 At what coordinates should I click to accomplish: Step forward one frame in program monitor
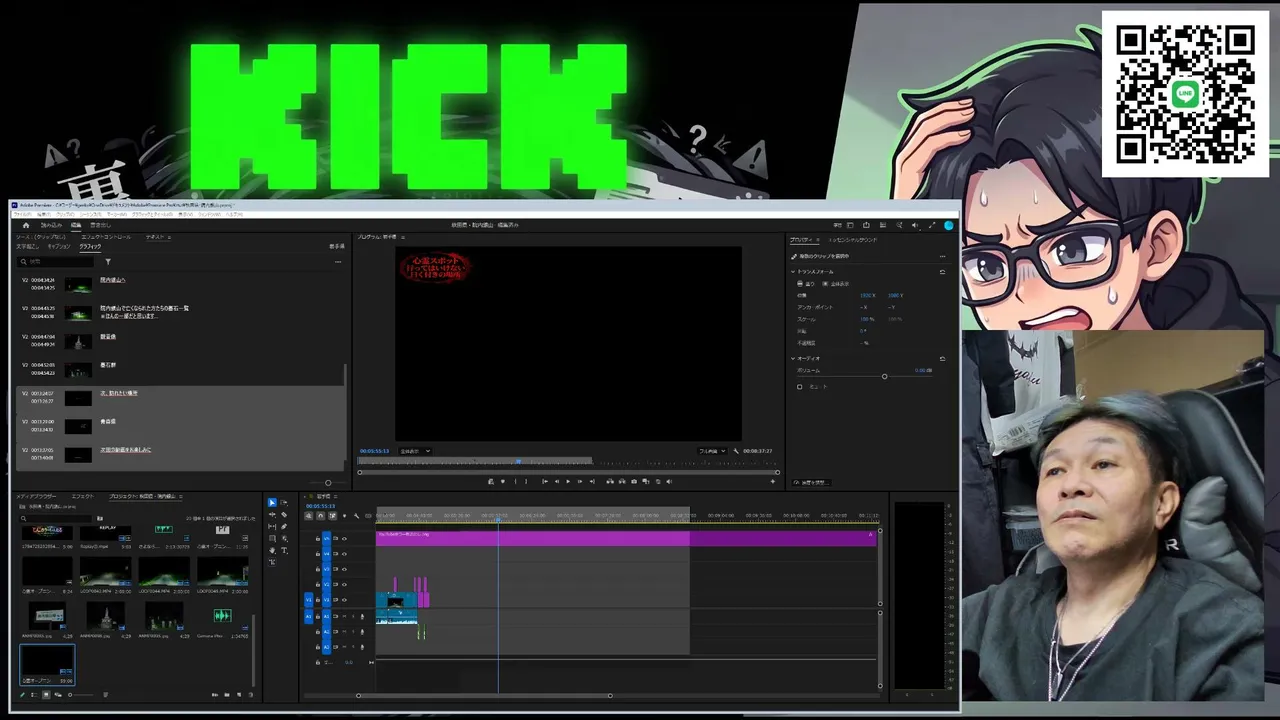coord(581,481)
